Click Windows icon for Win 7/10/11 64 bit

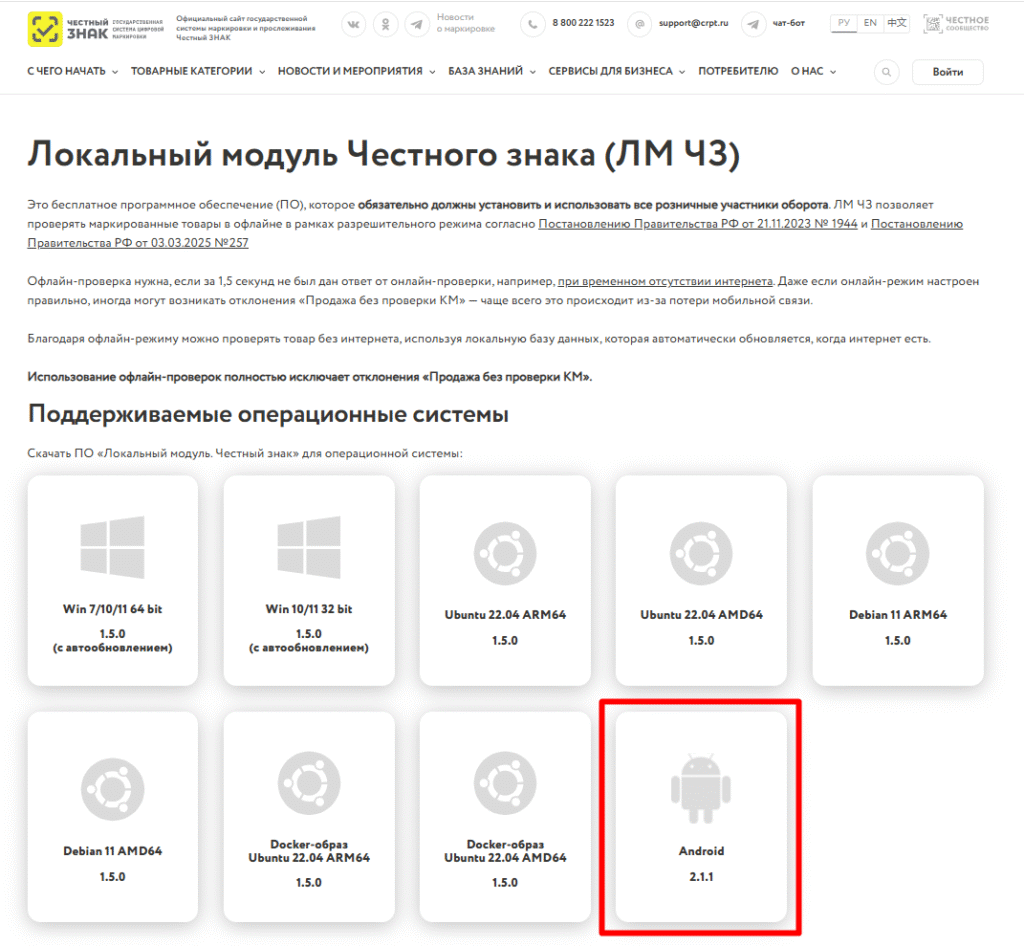click(x=112, y=547)
